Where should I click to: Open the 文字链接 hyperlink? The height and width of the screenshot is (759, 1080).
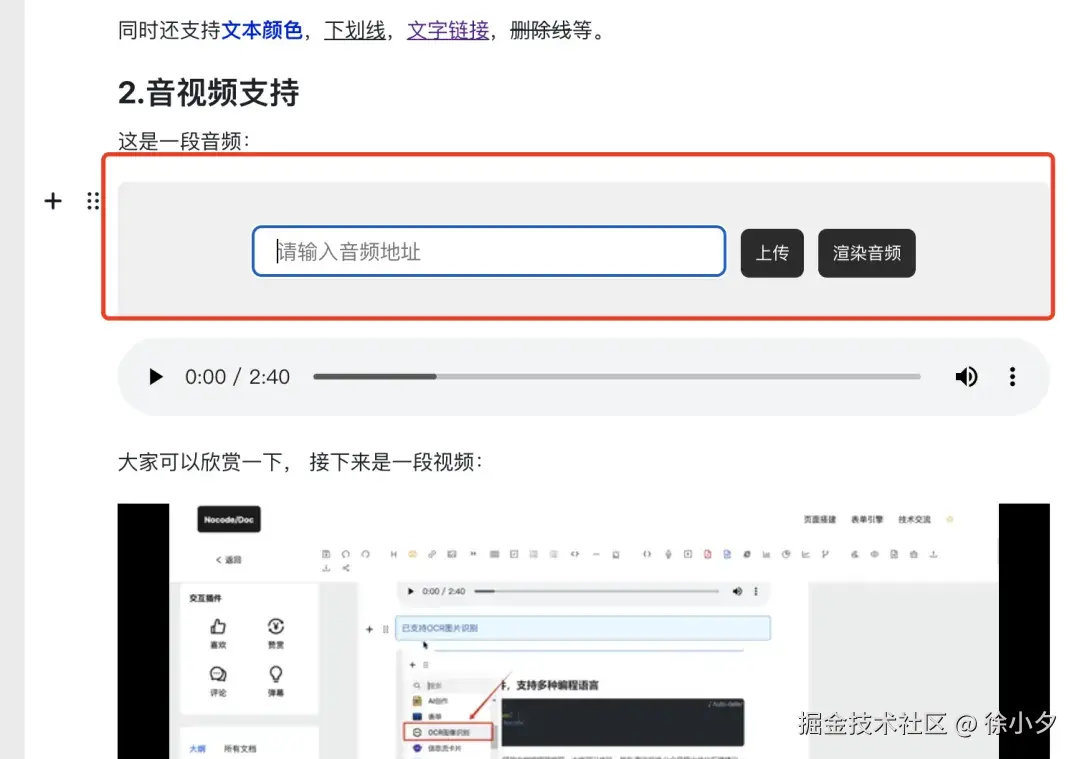tap(447, 31)
